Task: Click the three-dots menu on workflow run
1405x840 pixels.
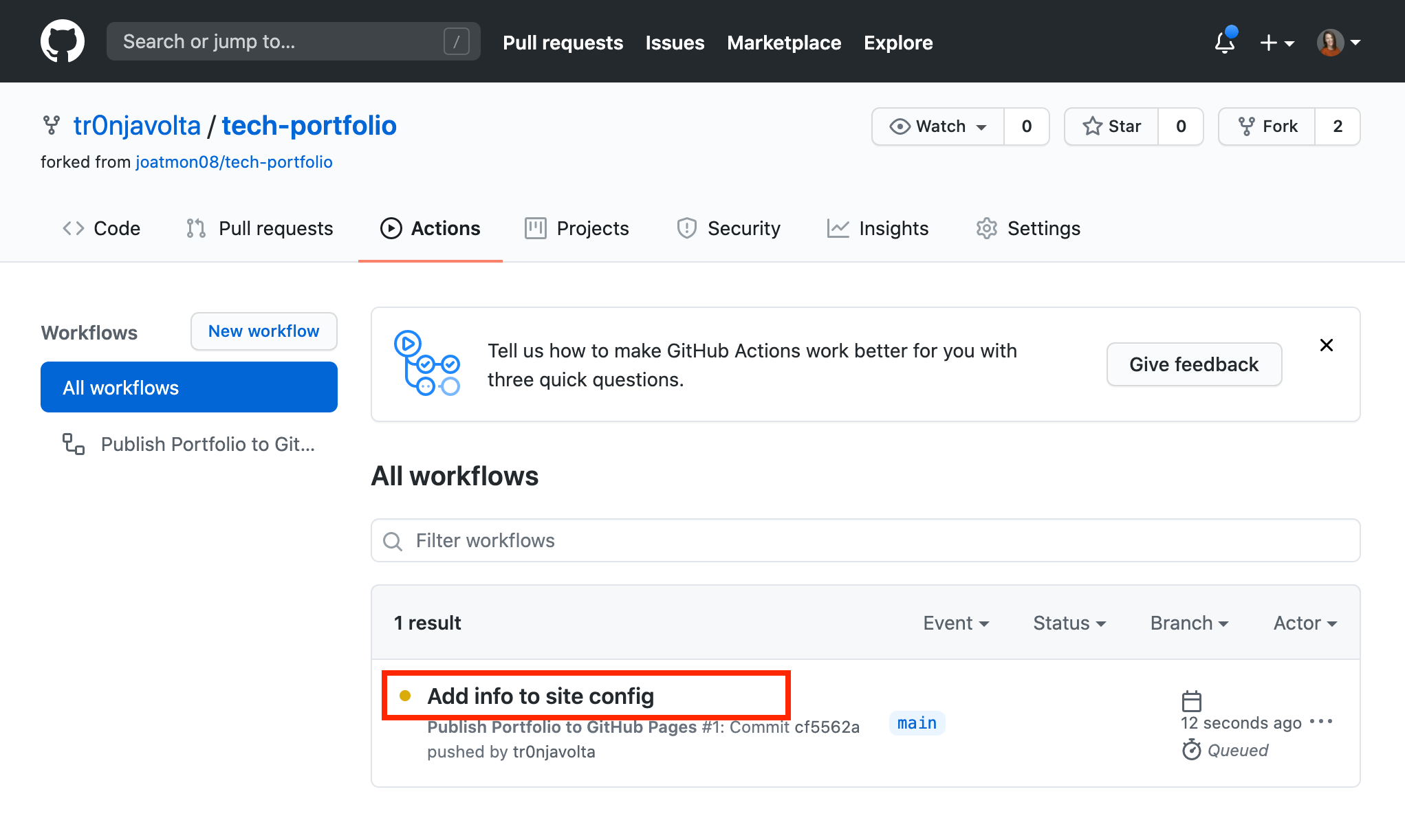Action: (x=1321, y=722)
